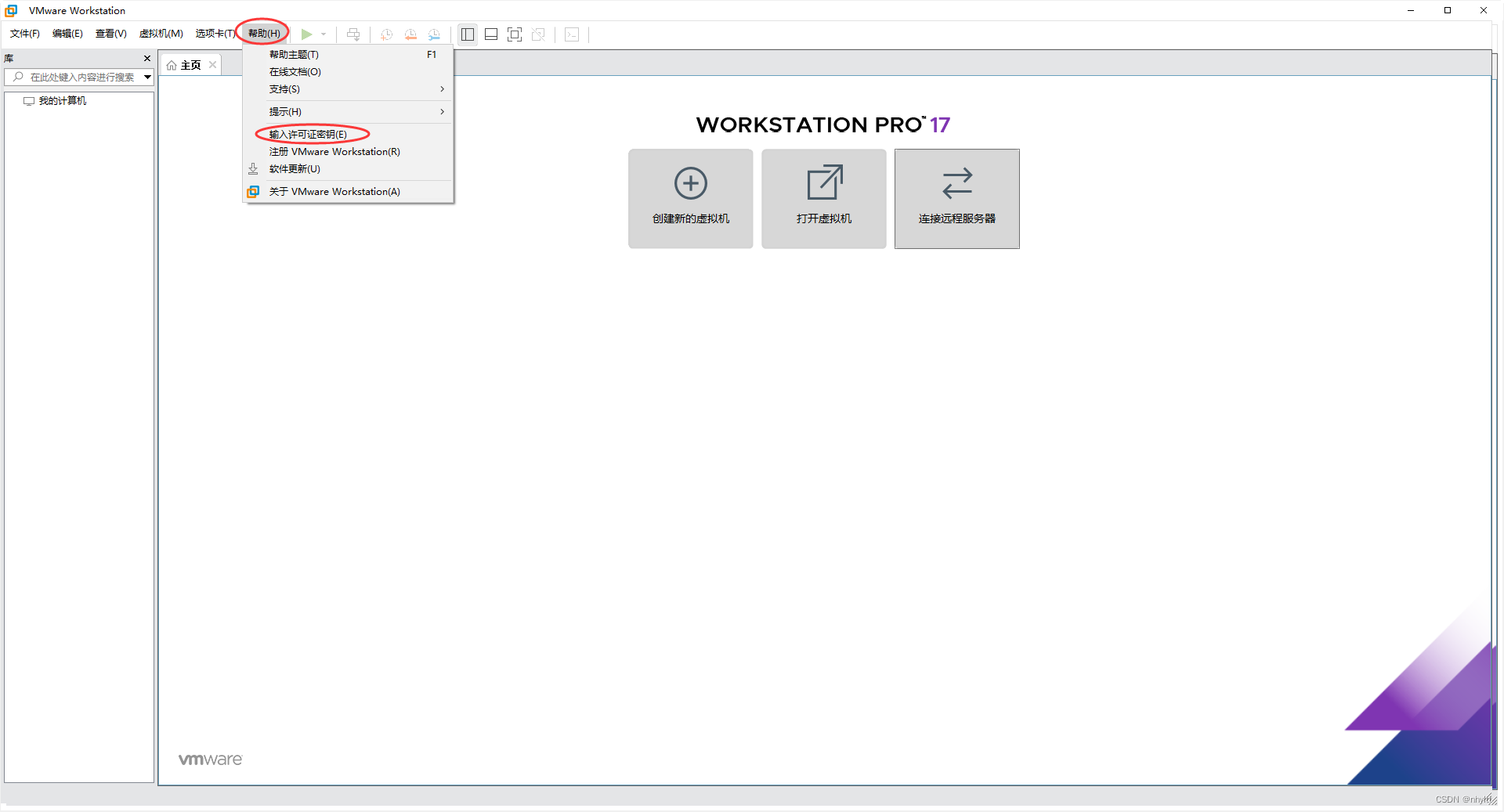1504x812 pixels.
Task: Open the 虚拟机(M) menu
Action: tap(161, 34)
